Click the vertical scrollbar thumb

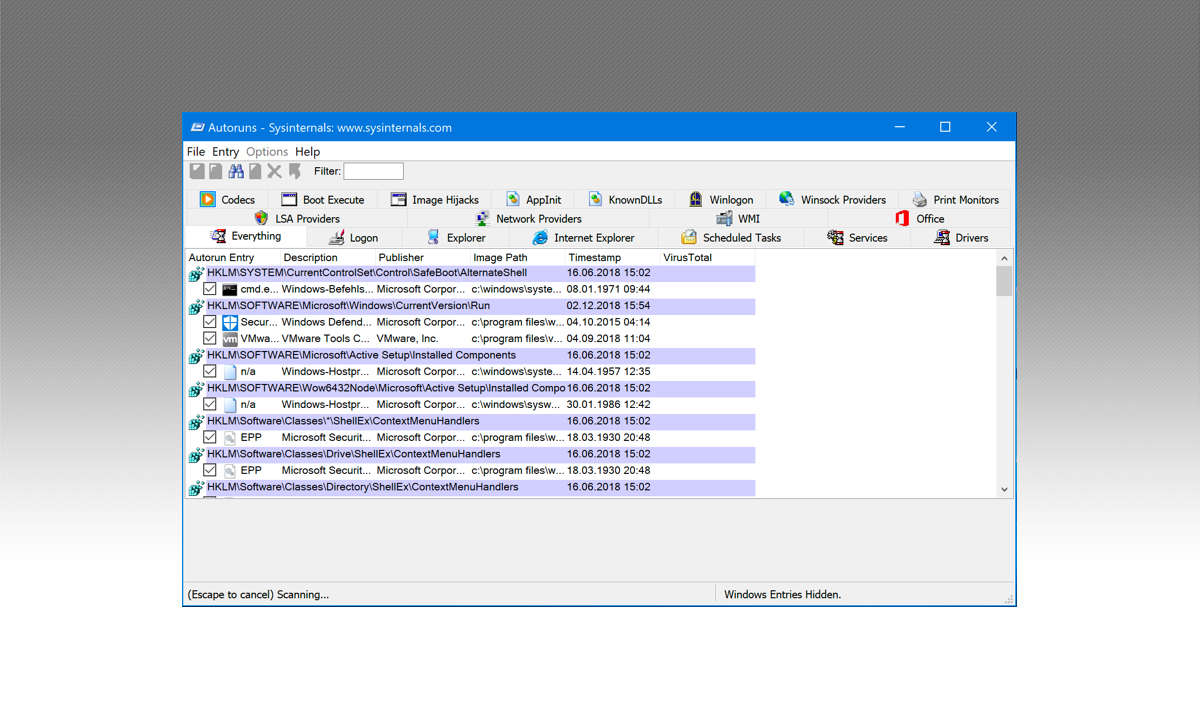1004,281
